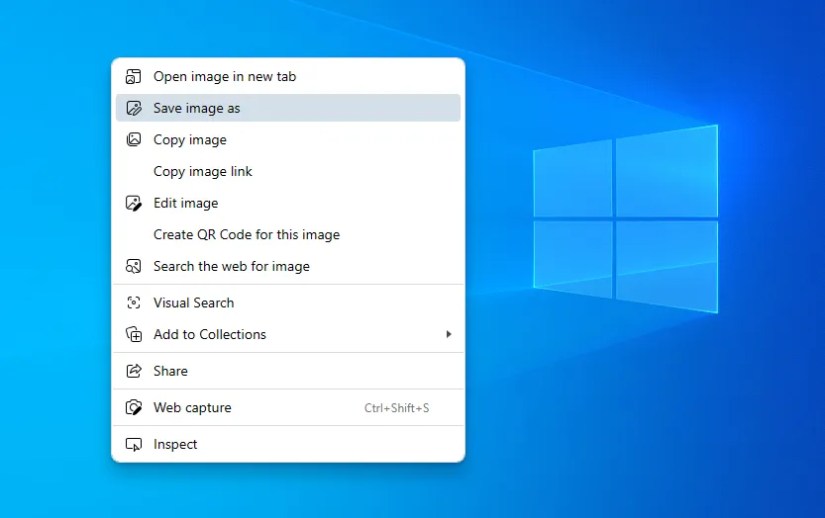This screenshot has height=518, width=825.
Task: Click the Add to Collections icon
Action: click(x=134, y=334)
